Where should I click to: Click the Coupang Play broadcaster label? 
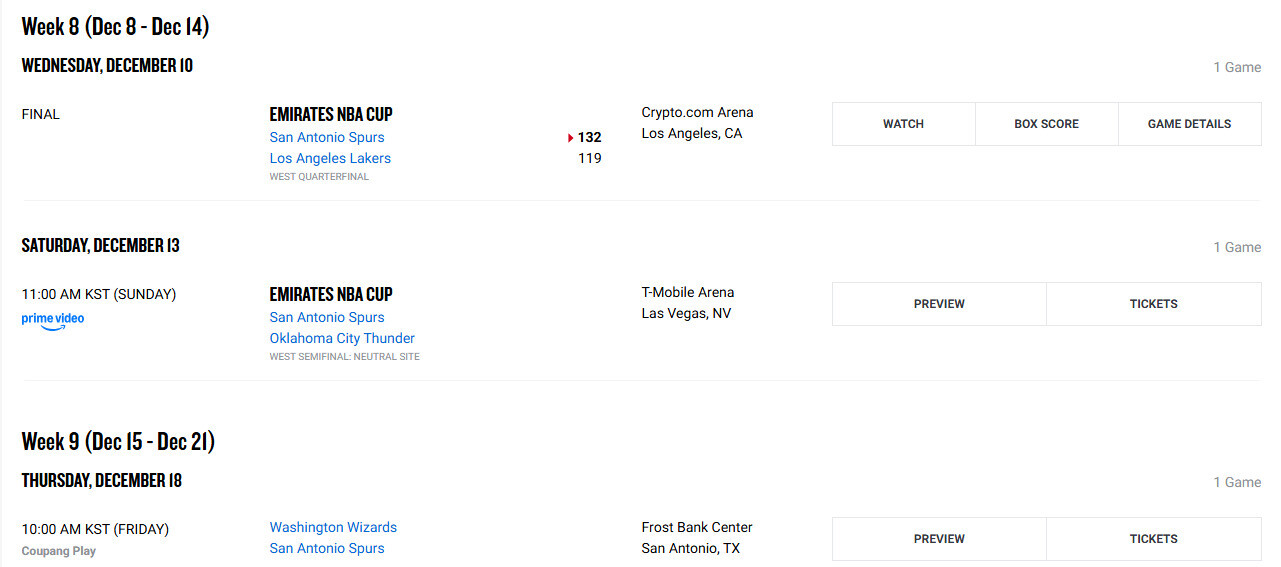coord(59,551)
